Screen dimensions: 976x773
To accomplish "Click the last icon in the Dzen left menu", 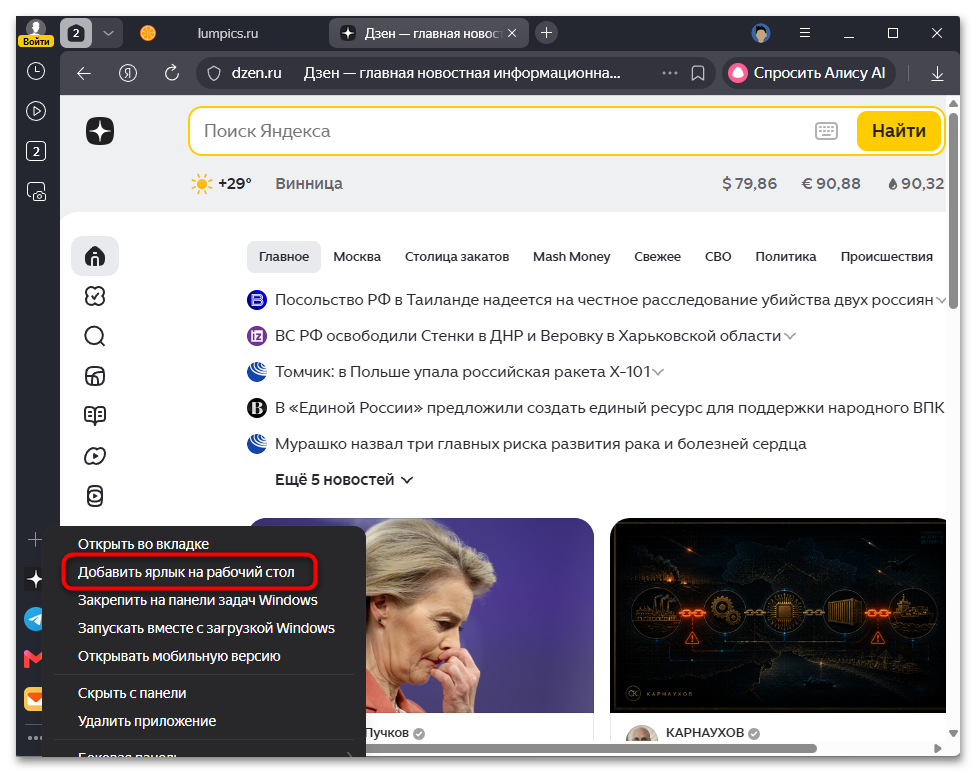I will pos(95,496).
